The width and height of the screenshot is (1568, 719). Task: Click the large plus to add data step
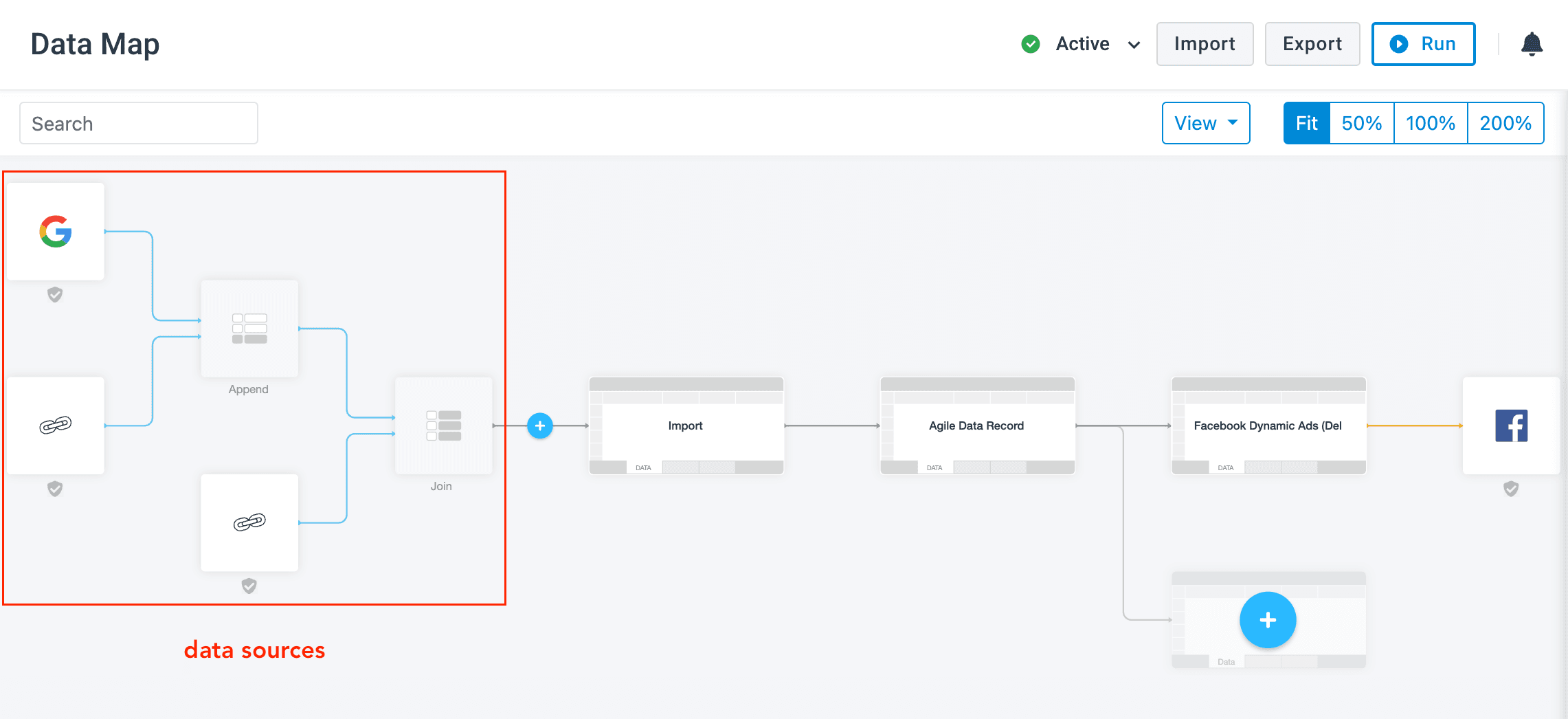(1268, 620)
